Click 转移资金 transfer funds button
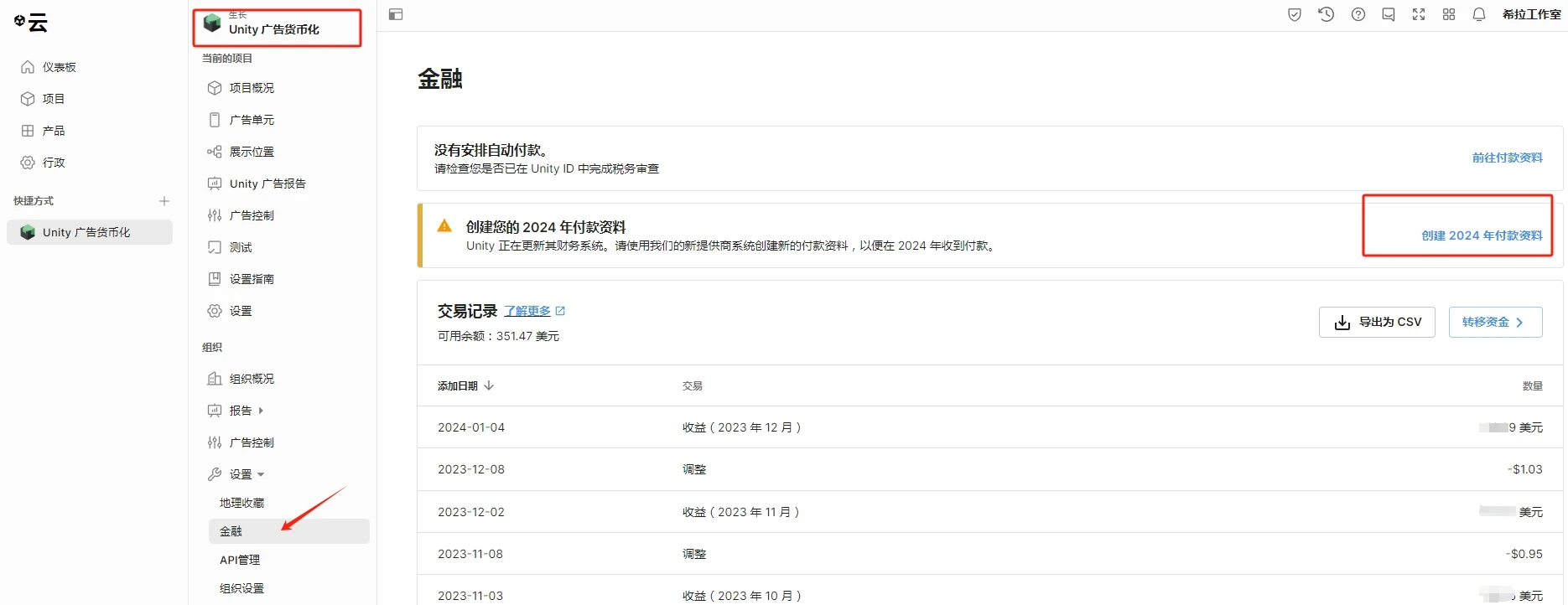This screenshot has width=1568, height=605. pyautogui.click(x=1495, y=322)
